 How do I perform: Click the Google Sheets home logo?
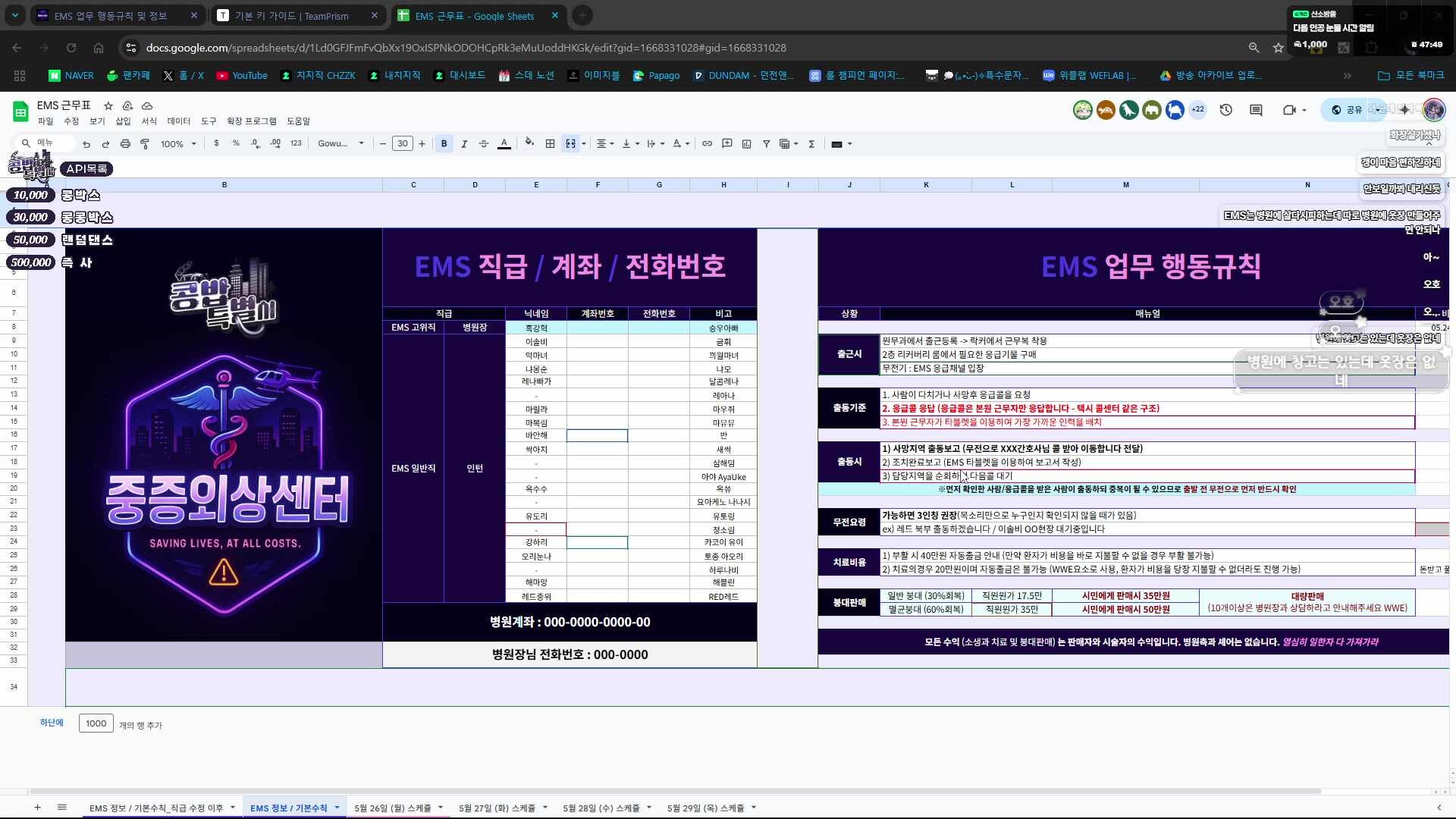[x=20, y=112]
